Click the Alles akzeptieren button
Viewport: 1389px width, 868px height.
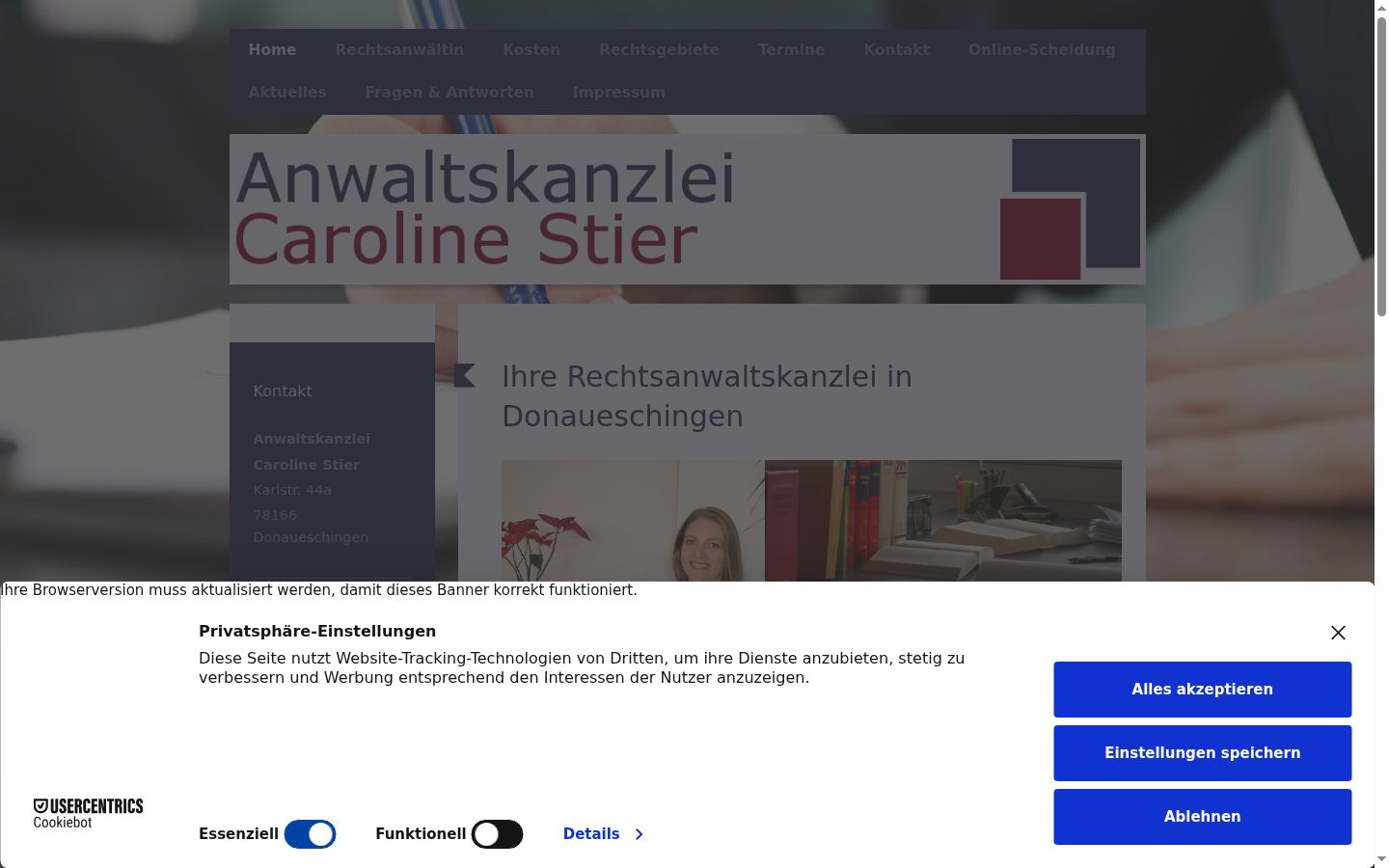(x=1202, y=690)
